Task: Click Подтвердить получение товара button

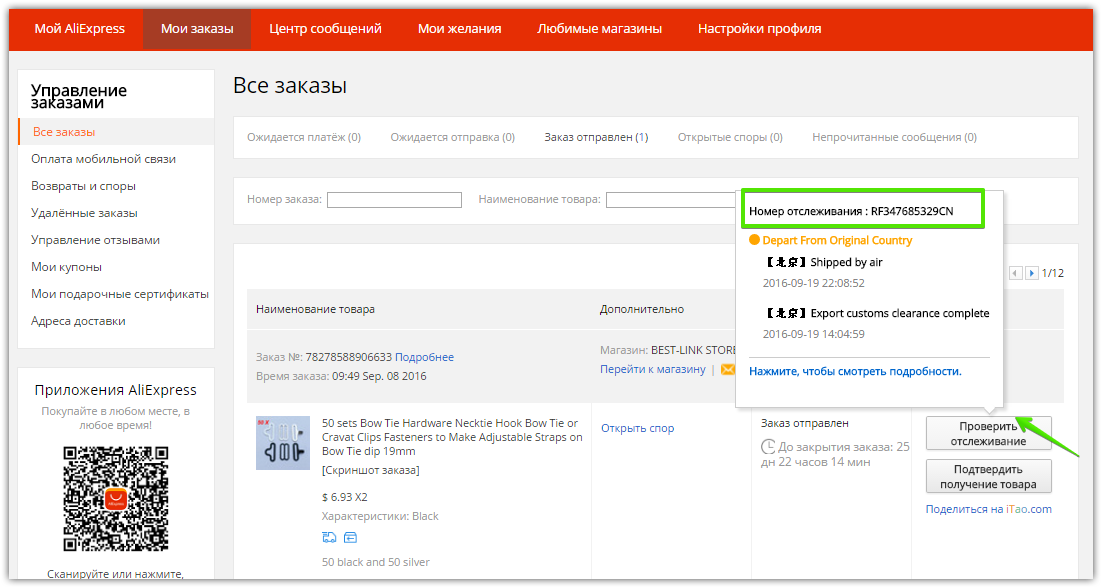Action: coord(988,476)
